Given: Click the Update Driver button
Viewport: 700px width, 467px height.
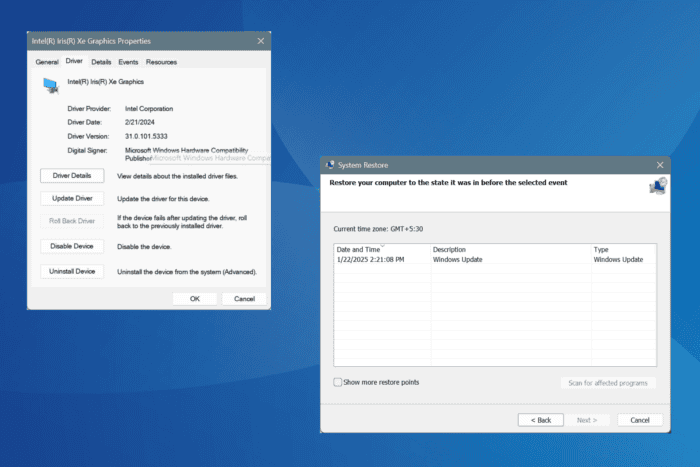Looking at the screenshot, I should (72, 198).
